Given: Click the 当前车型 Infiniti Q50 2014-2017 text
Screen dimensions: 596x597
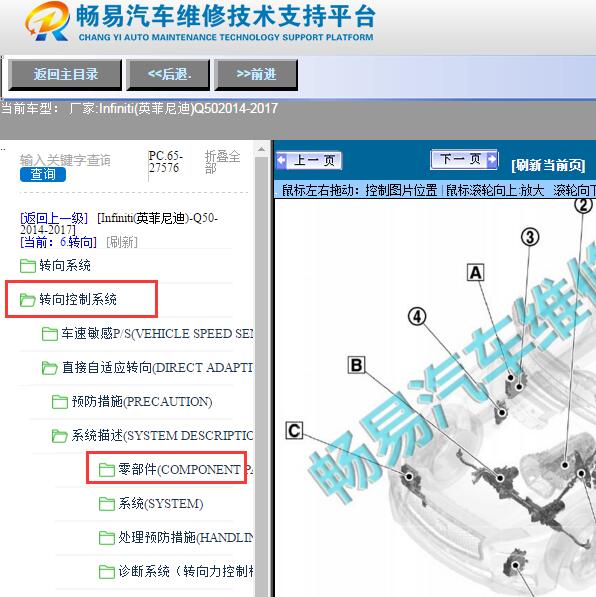Looking at the screenshot, I should (139, 109).
